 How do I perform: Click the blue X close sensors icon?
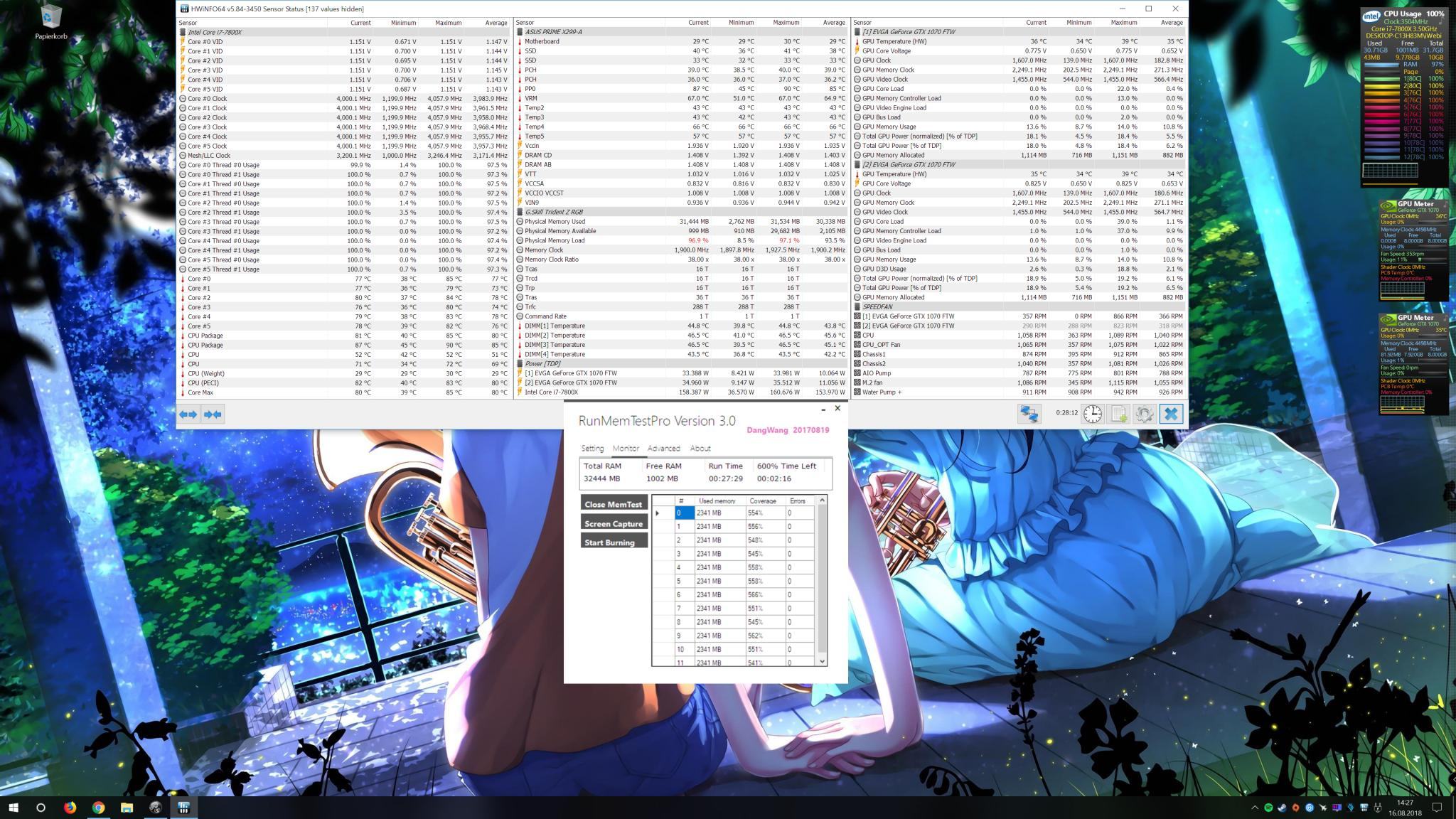point(1171,414)
